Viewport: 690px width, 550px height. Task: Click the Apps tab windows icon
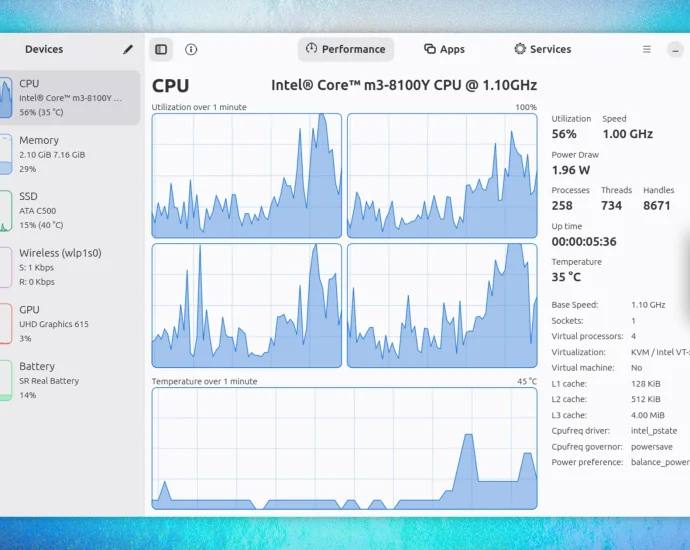[x=430, y=49]
